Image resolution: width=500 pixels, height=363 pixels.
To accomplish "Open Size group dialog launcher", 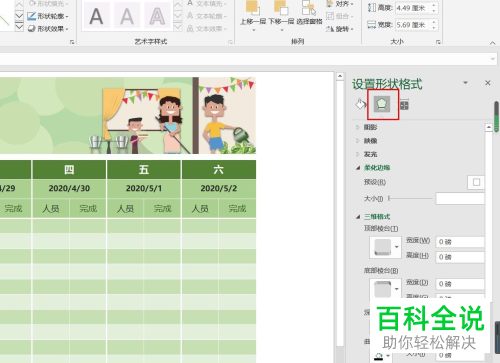I will coord(438,42).
